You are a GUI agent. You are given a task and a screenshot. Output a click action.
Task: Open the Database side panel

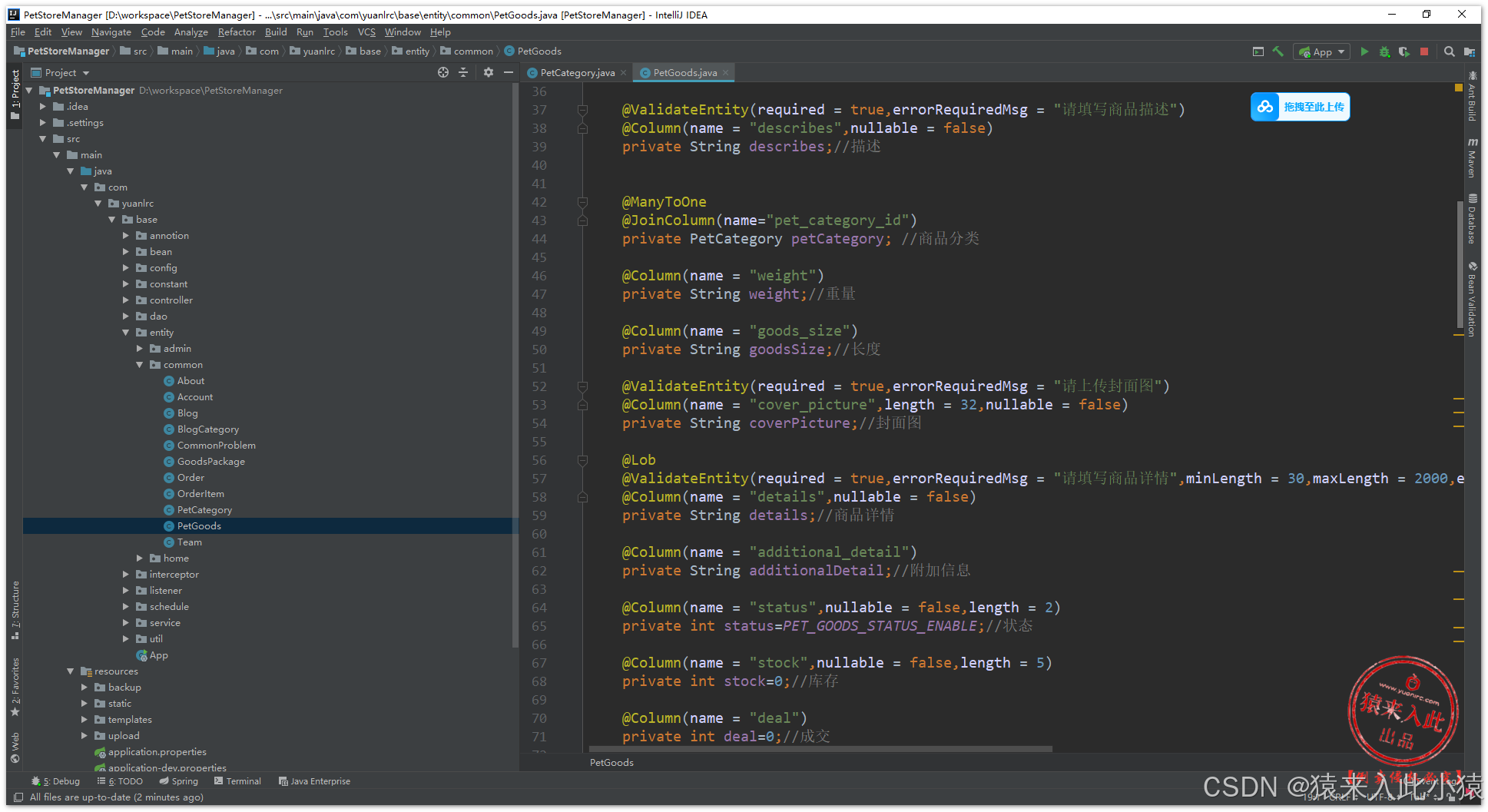(x=1472, y=219)
